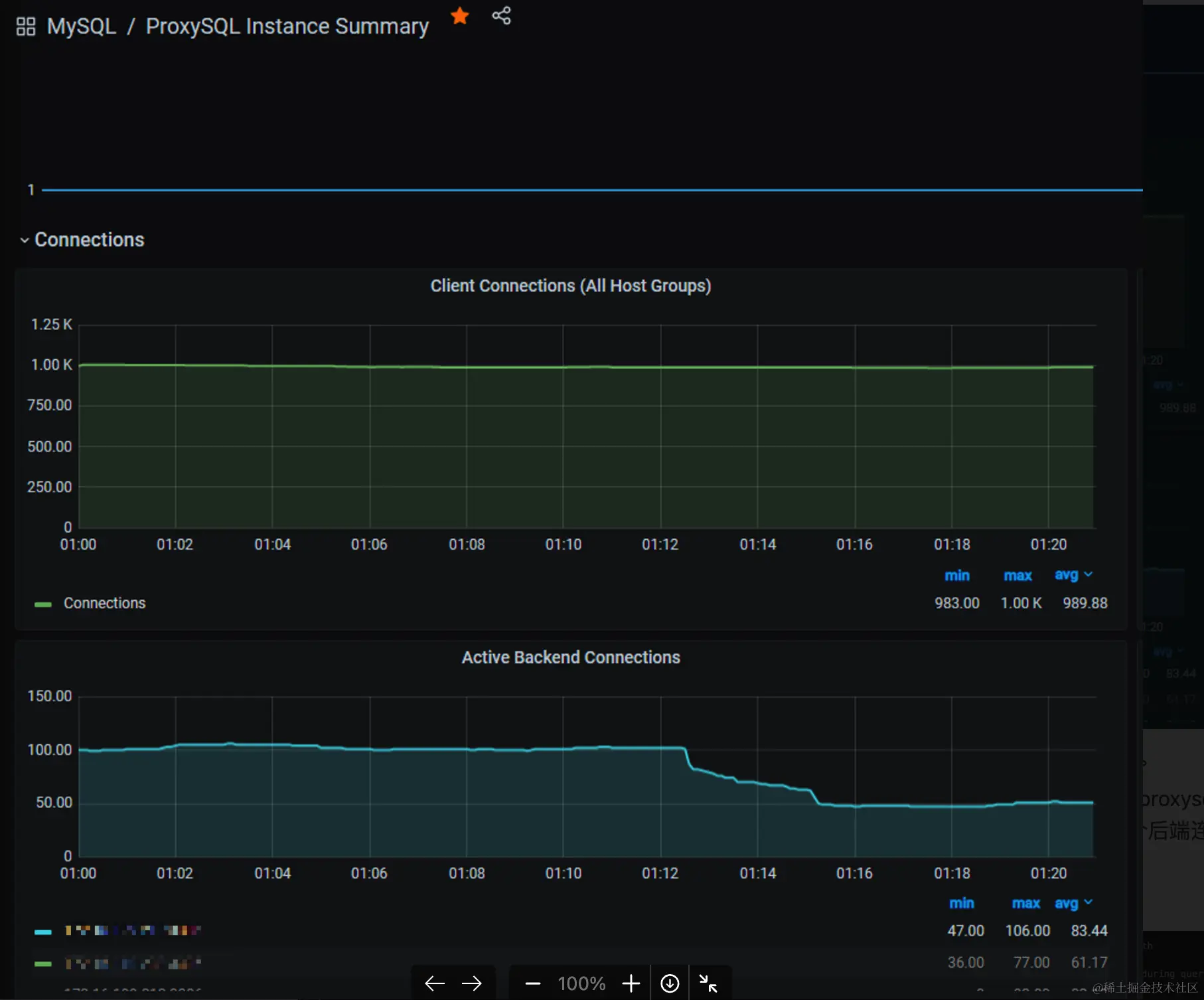Sort Active Backend legend by max
1204x1000 pixels.
(x=1025, y=904)
